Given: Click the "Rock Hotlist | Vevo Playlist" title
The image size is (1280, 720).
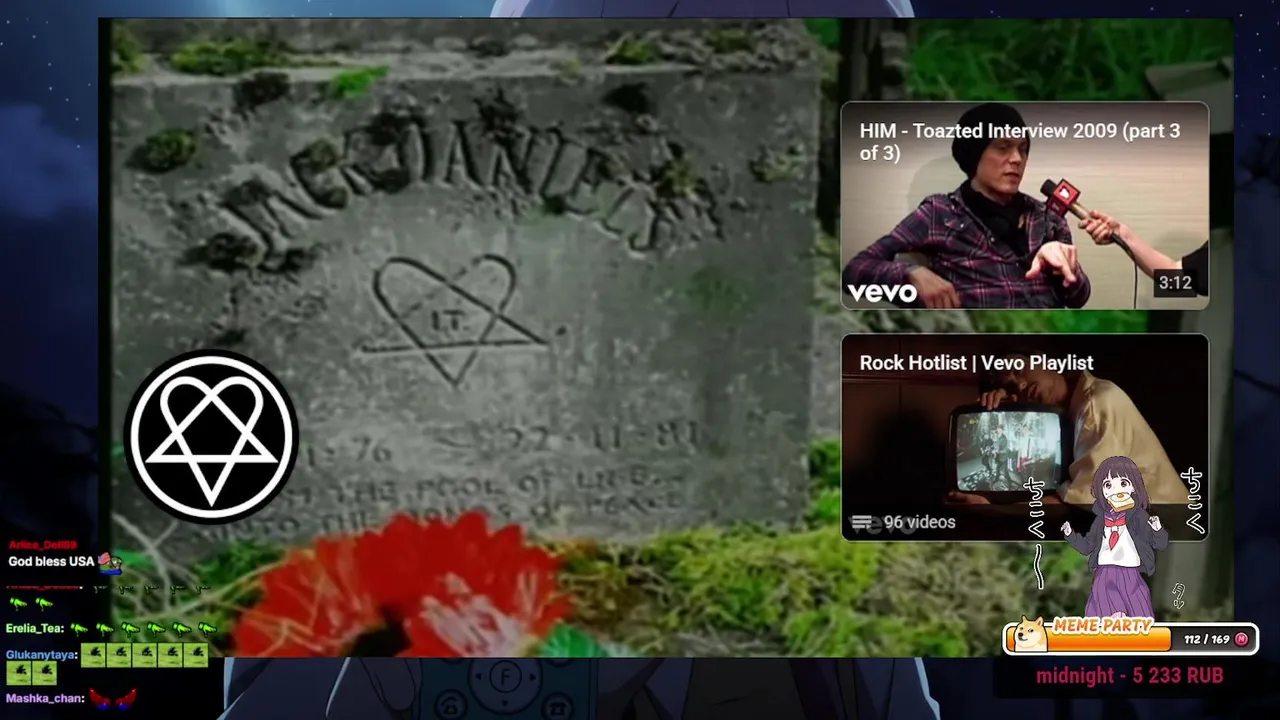Looking at the screenshot, I should pos(976,363).
